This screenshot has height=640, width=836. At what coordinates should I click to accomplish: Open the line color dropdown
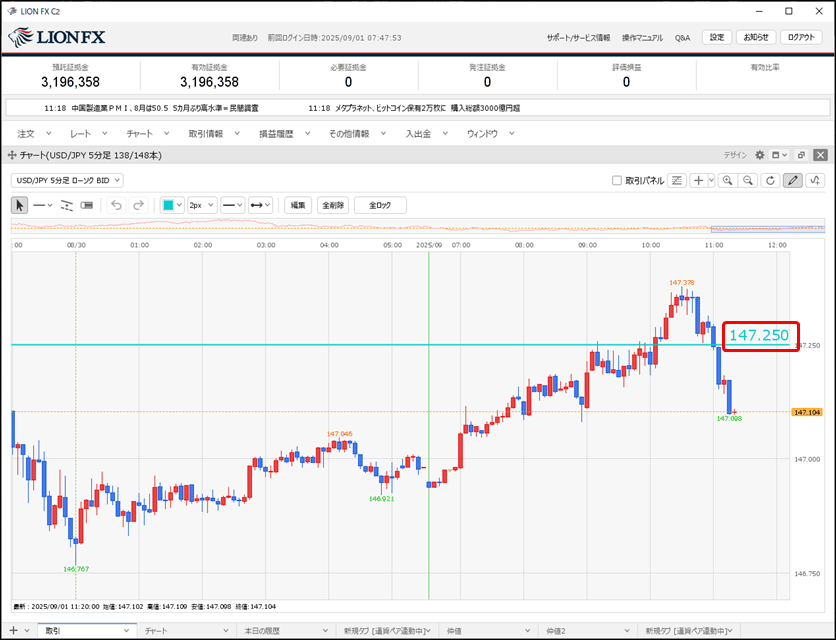coord(172,205)
